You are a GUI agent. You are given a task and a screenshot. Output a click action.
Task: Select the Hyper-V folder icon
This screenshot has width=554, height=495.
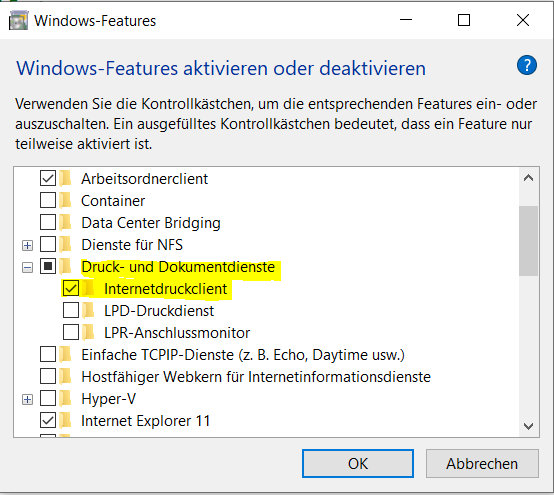click(65, 399)
